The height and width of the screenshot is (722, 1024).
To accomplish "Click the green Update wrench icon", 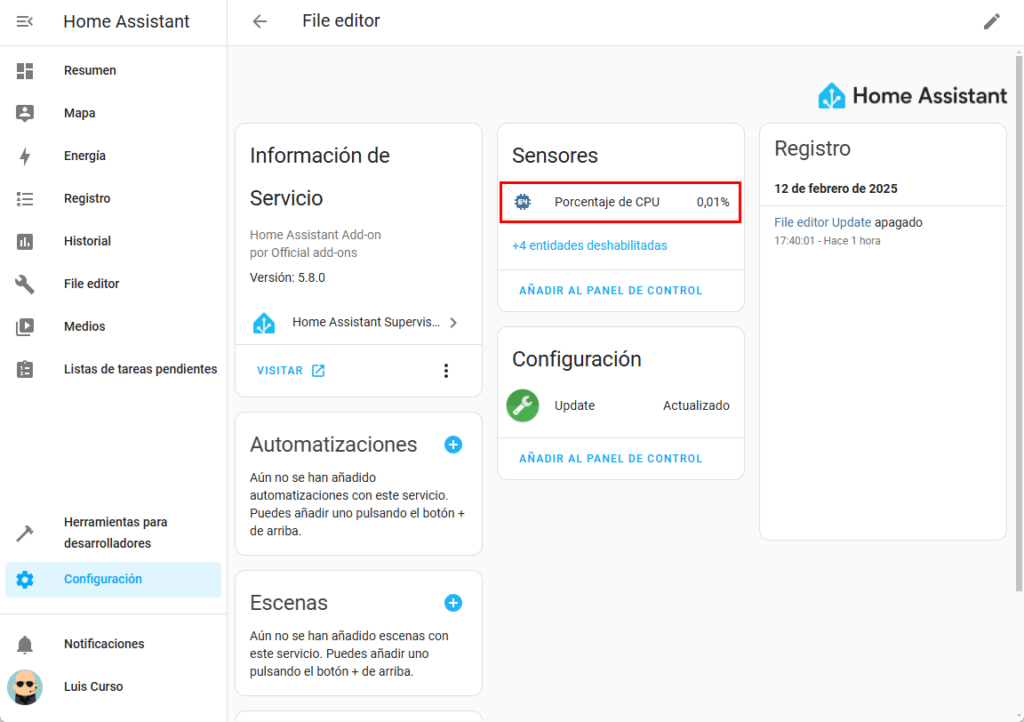I will [x=522, y=405].
